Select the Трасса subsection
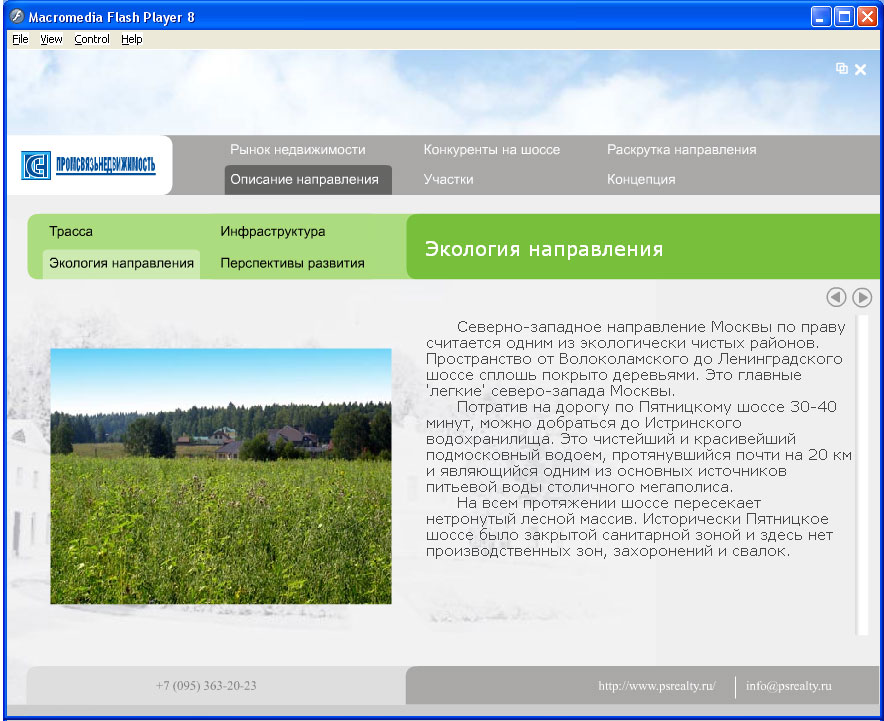Image resolution: width=884 pixels, height=721 pixels. coord(71,231)
